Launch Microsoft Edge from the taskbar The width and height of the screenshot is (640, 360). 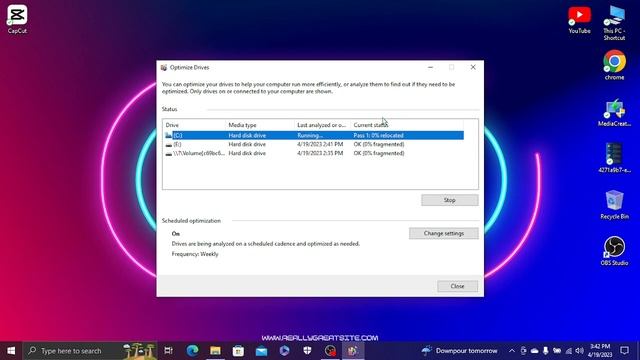(x=192, y=351)
